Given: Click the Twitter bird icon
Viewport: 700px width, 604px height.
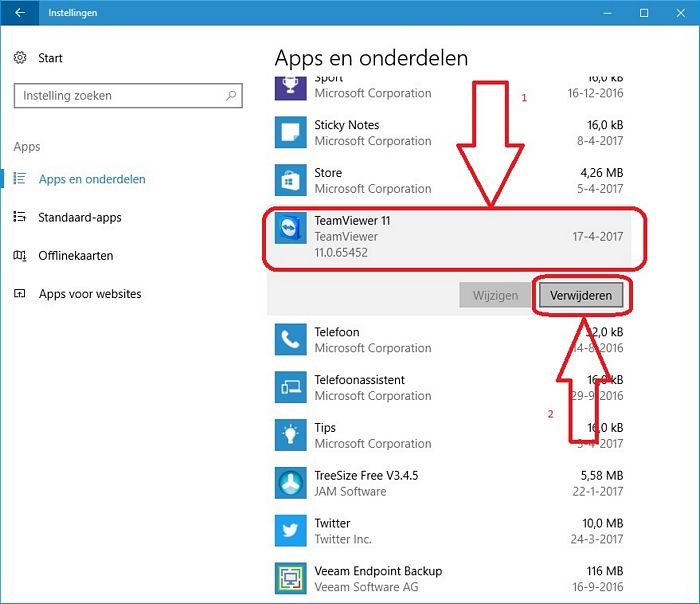Looking at the screenshot, I should (x=291, y=531).
